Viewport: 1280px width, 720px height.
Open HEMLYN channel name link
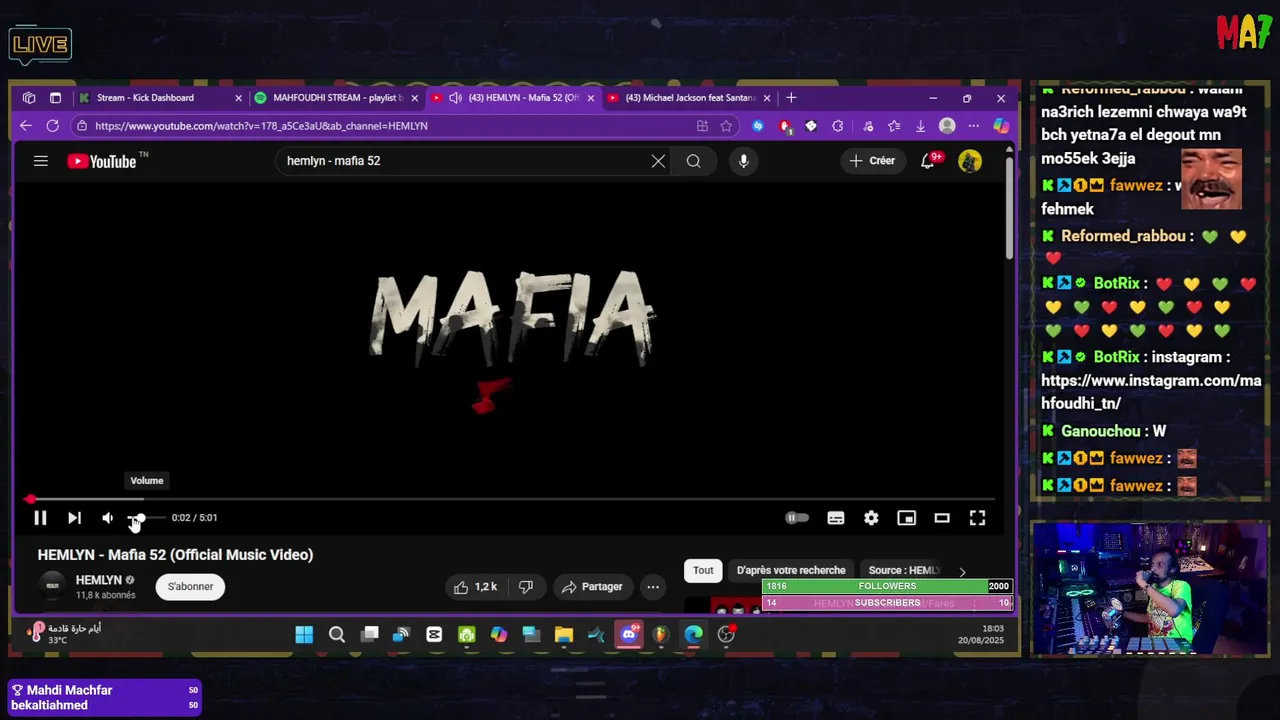tap(98, 580)
